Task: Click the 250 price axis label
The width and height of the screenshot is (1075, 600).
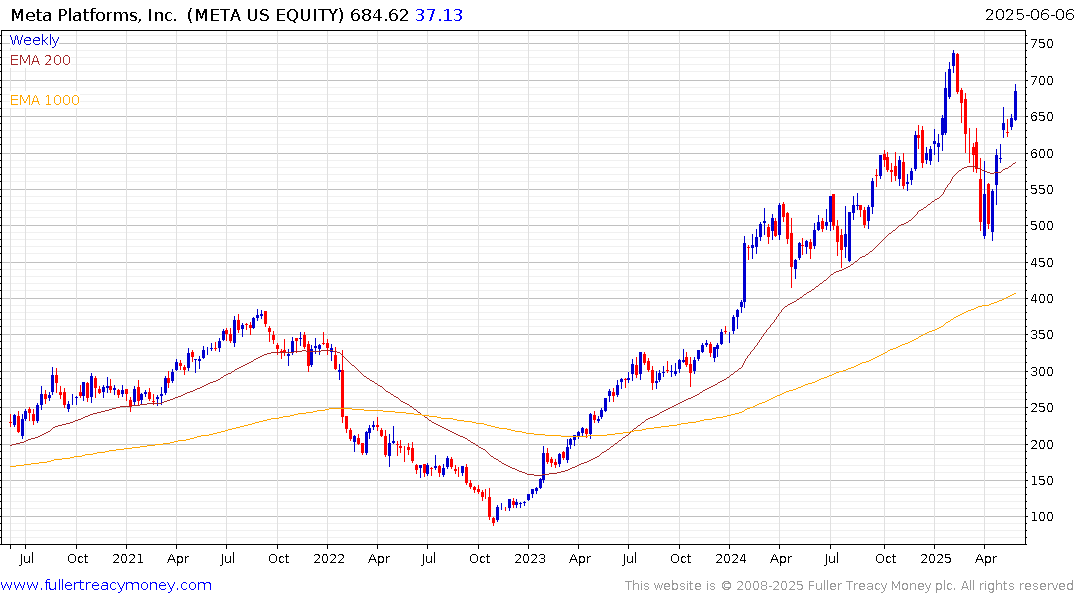Action: [x=1041, y=408]
